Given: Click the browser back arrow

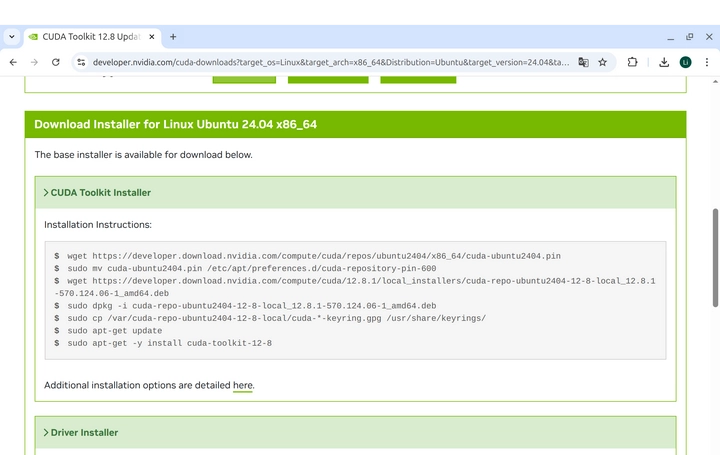Looking at the screenshot, I should coord(13,62).
